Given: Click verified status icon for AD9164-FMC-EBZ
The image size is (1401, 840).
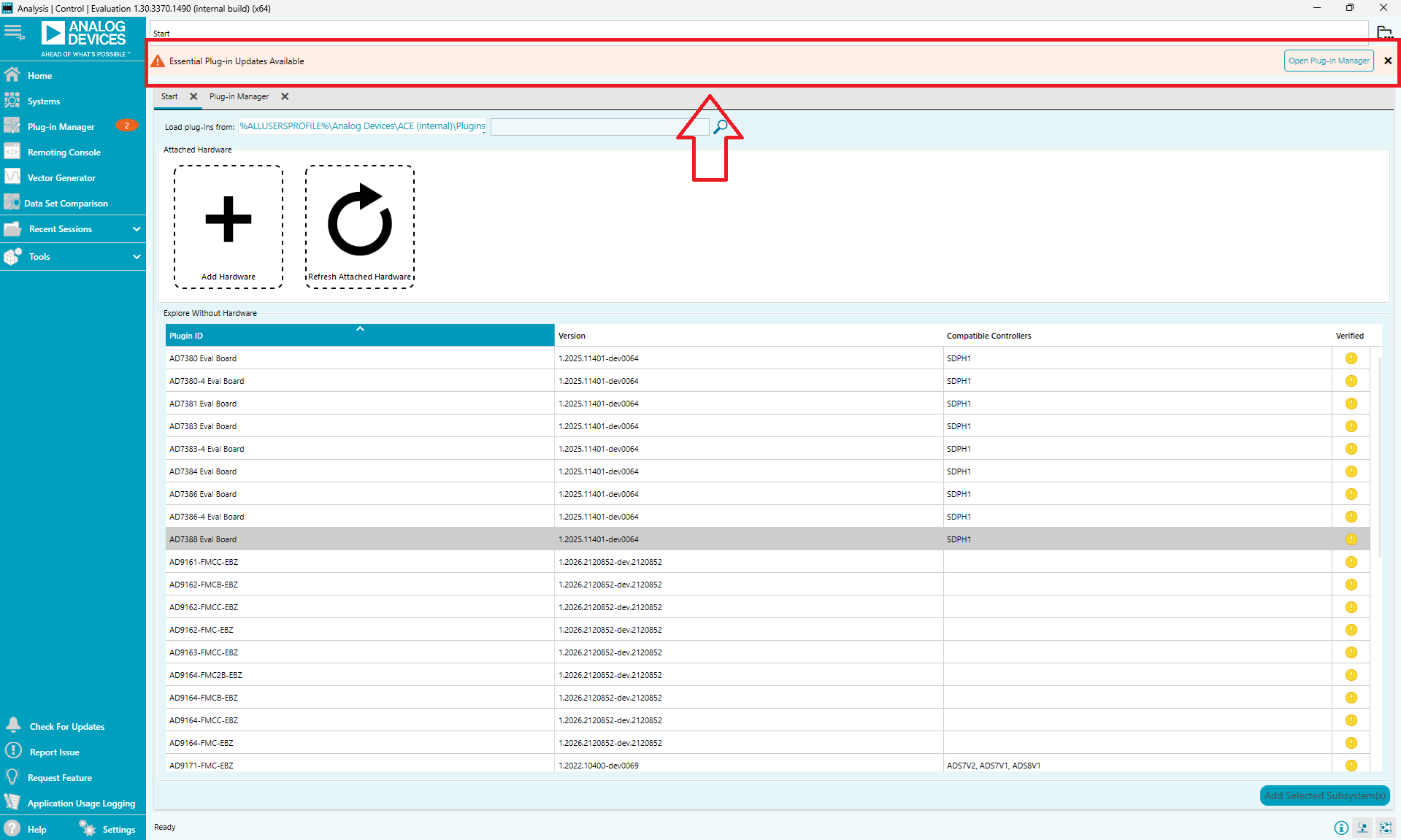Looking at the screenshot, I should point(1351,743).
